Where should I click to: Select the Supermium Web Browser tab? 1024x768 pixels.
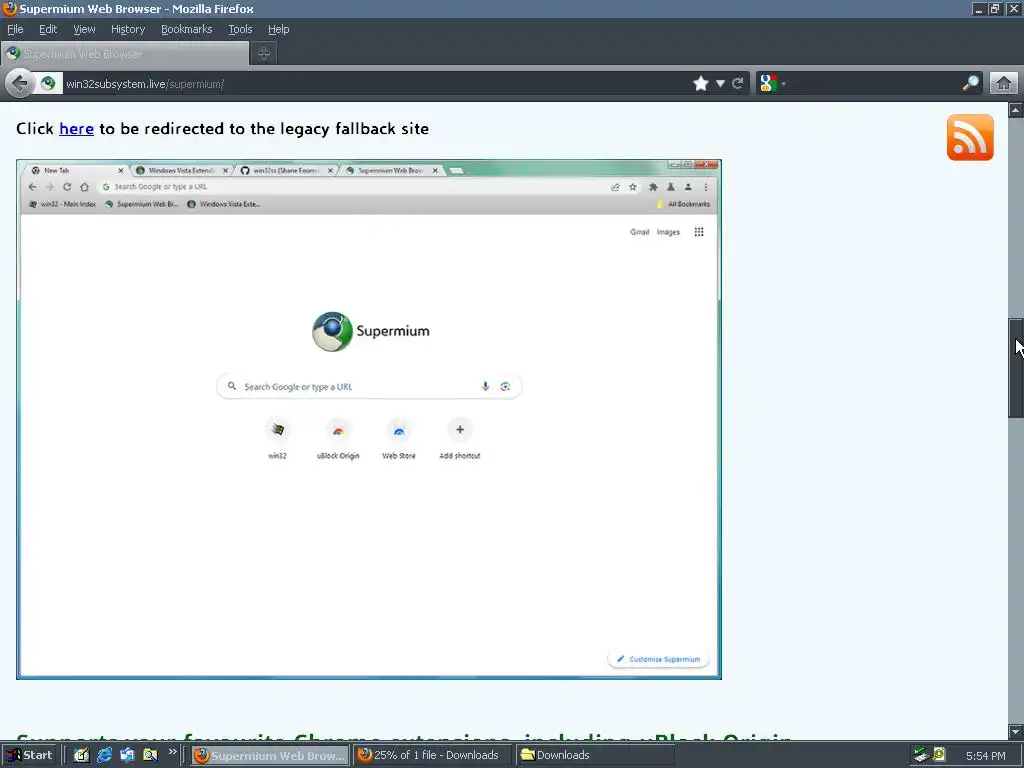pyautogui.click(x=125, y=54)
